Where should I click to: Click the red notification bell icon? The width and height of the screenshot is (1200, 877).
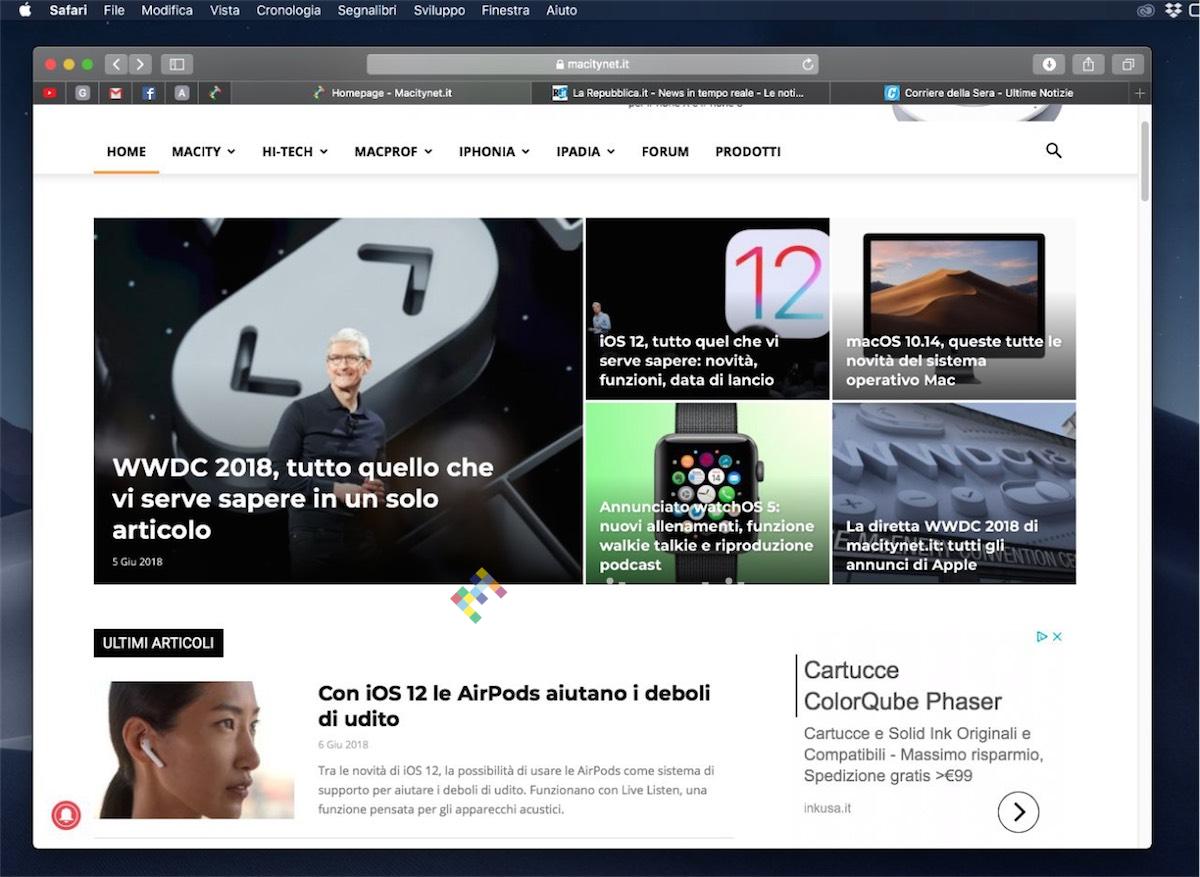(x=66, y=815)
